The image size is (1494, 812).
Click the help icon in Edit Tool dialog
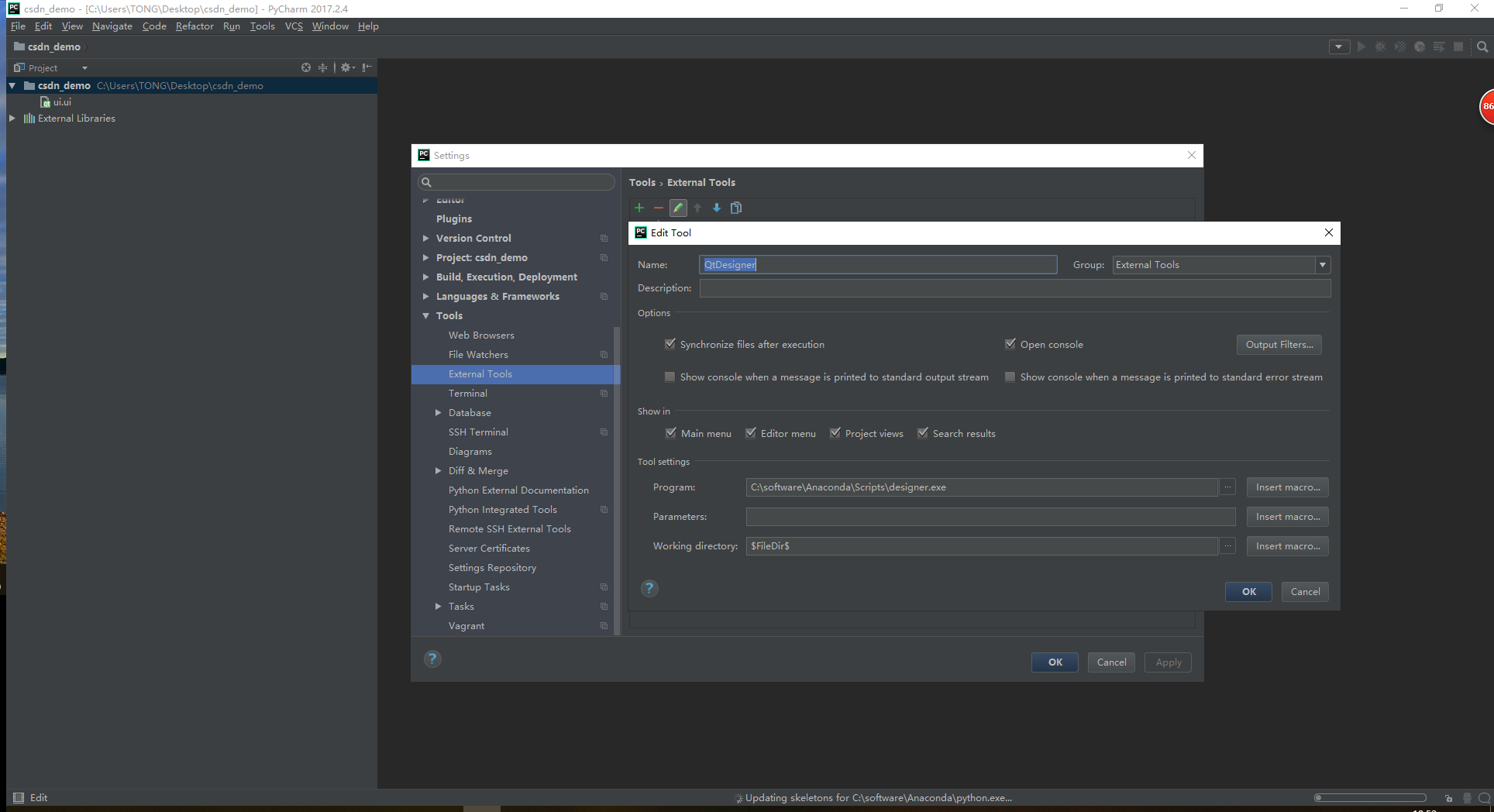[649, 588]
